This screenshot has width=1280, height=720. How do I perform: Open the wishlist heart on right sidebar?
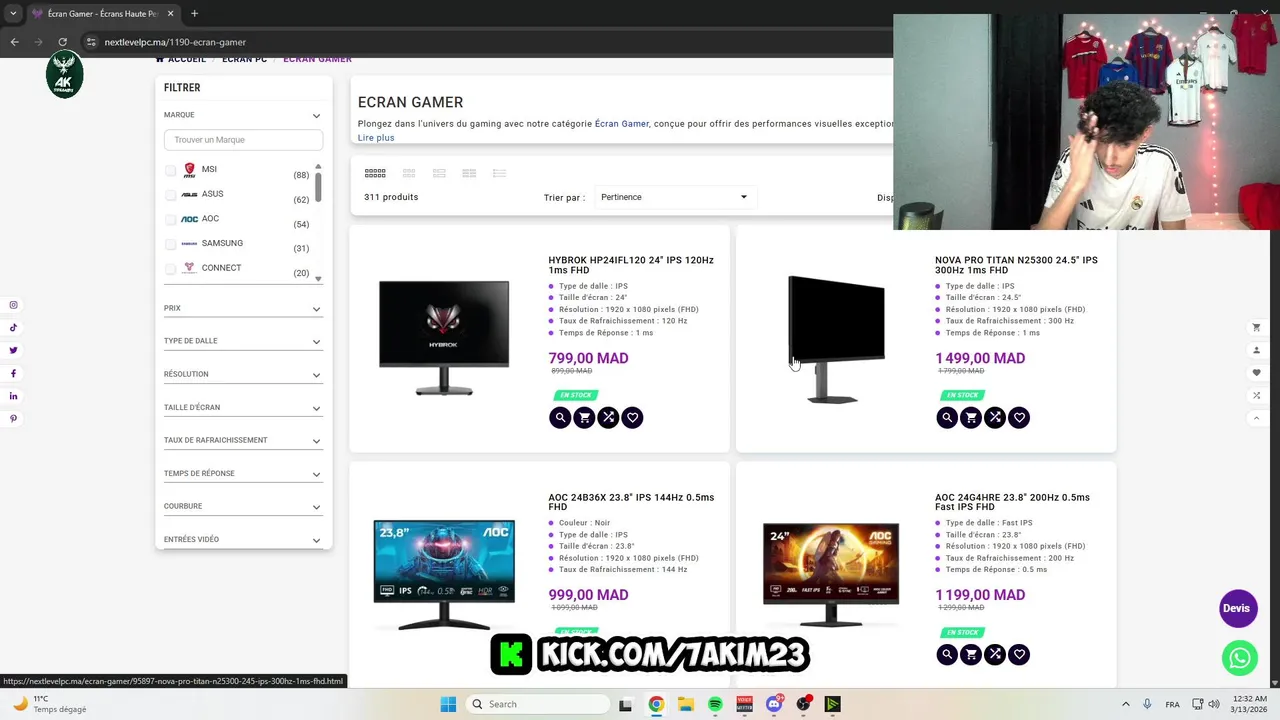[x=1257, y=372]
